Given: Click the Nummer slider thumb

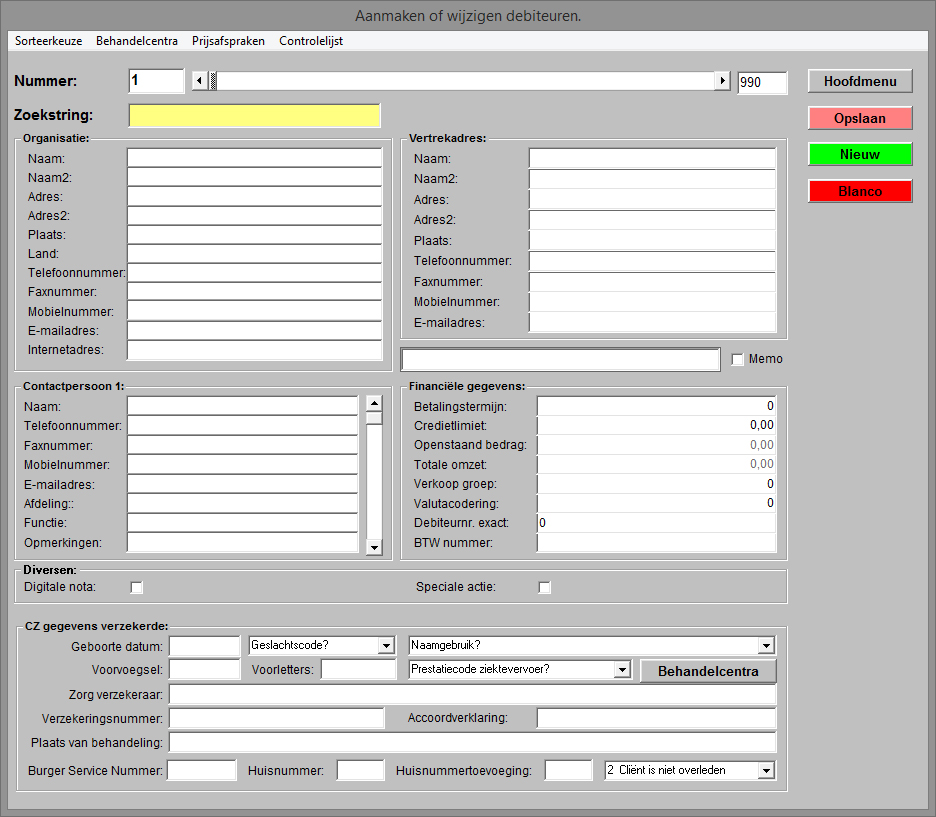Looking at the screenshot, I should click(x=213, y=81).
